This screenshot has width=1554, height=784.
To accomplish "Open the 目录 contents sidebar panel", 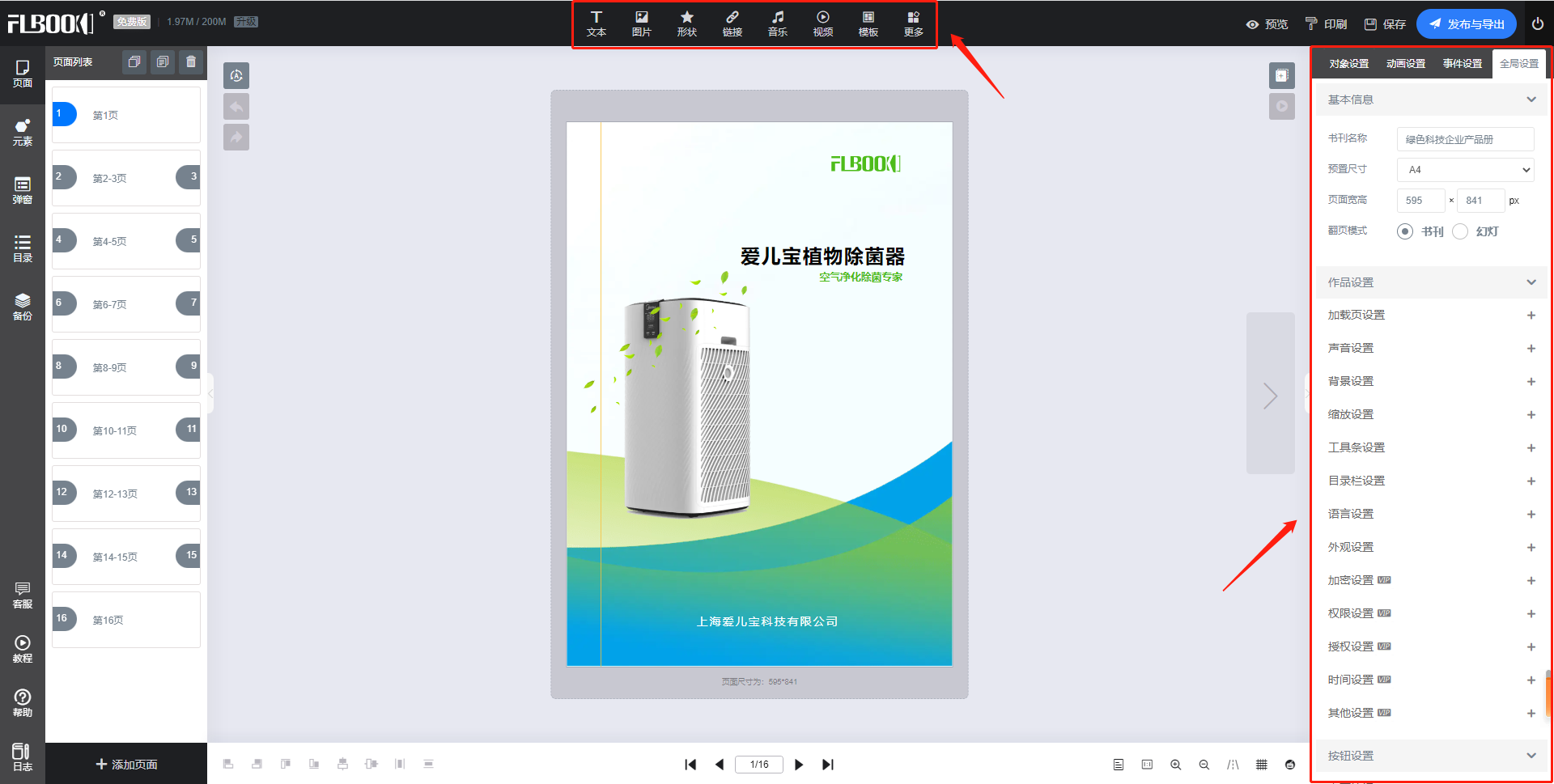I will click(23, 249).
